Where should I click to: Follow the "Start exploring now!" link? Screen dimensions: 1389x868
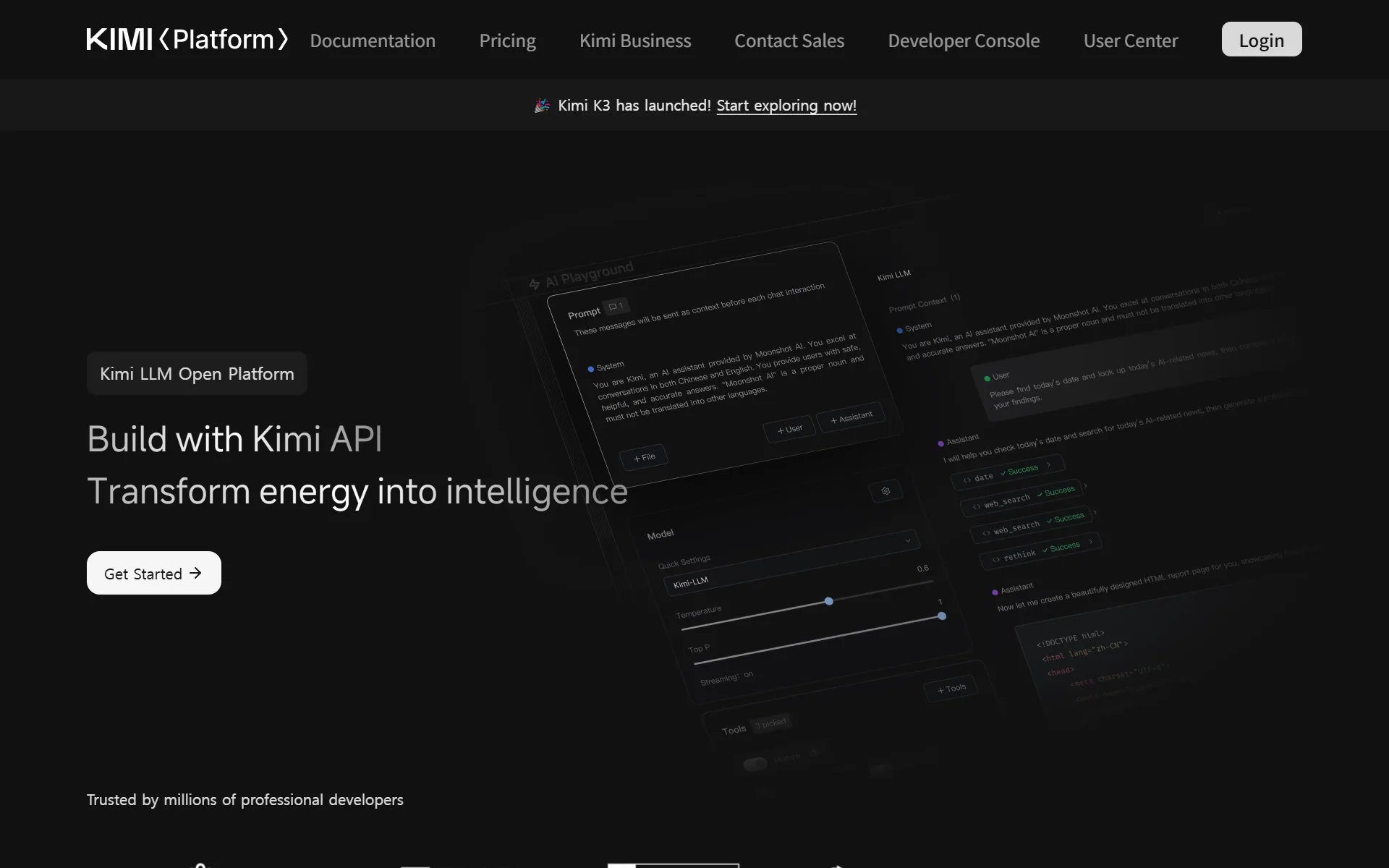(786, 106)
